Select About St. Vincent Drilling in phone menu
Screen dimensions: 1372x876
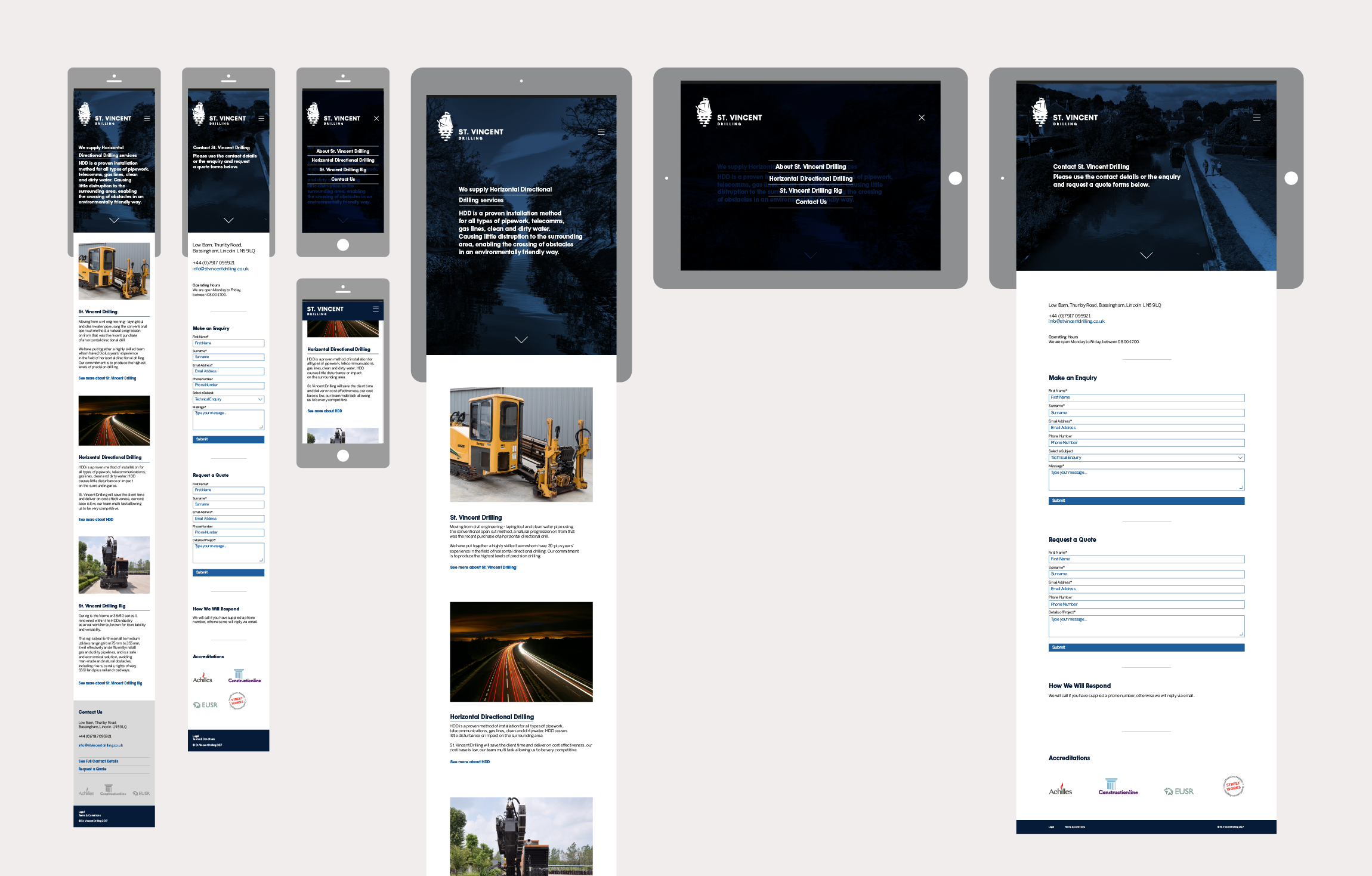click(x=343, y=151)
